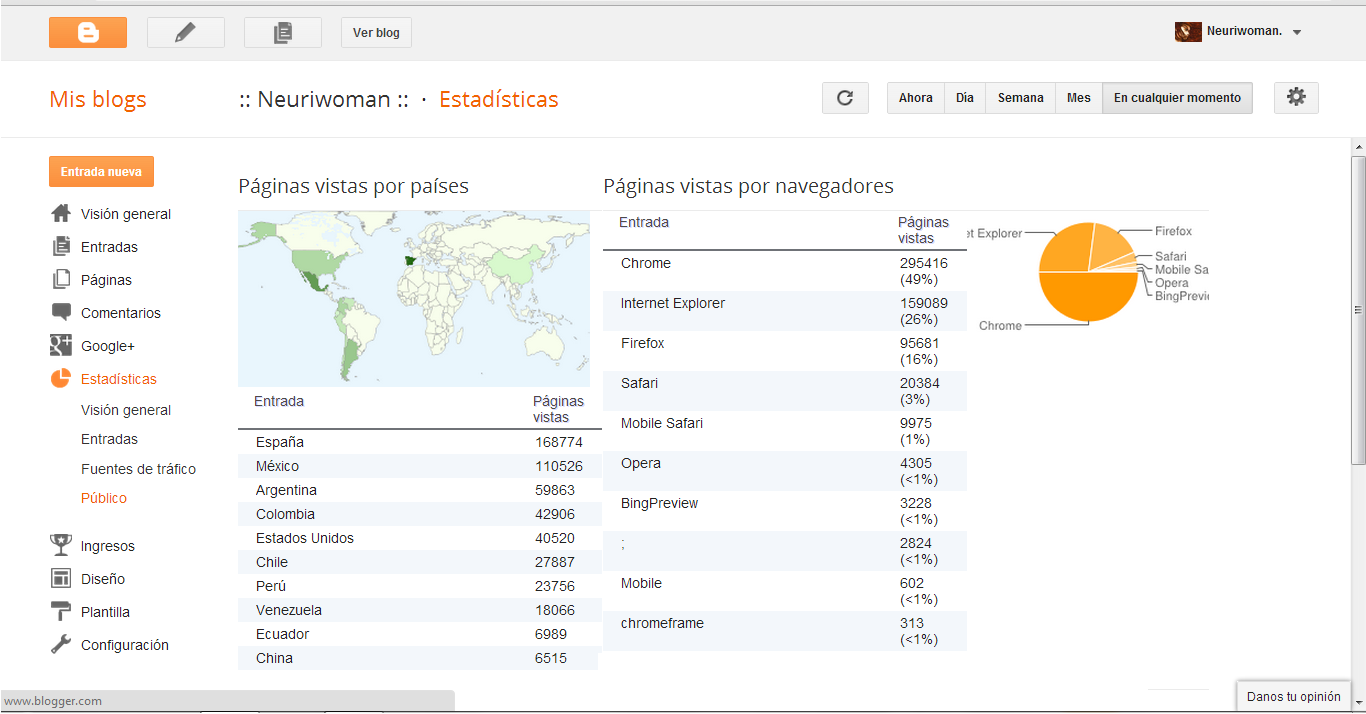
Task: Click the Páginas icon in sidebar
Action: coord(61,279)
